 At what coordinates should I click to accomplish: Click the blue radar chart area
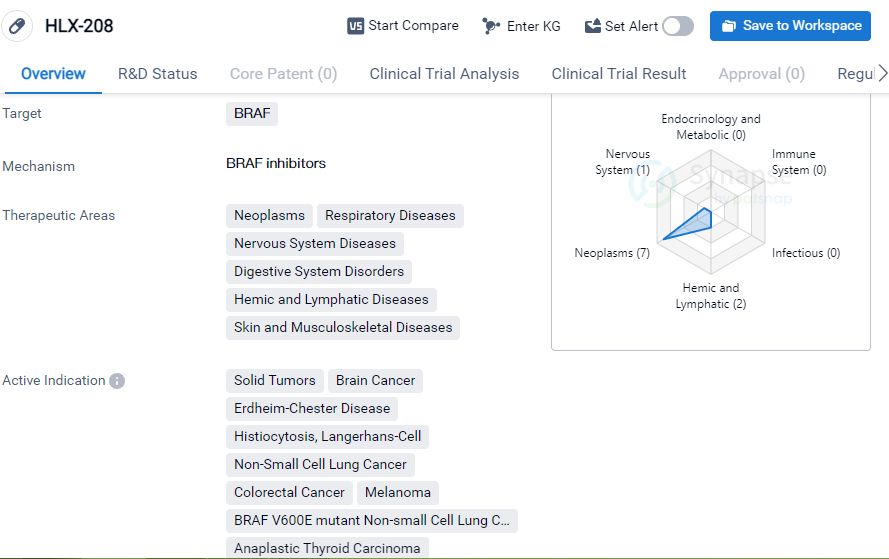(x=695, y=223)
